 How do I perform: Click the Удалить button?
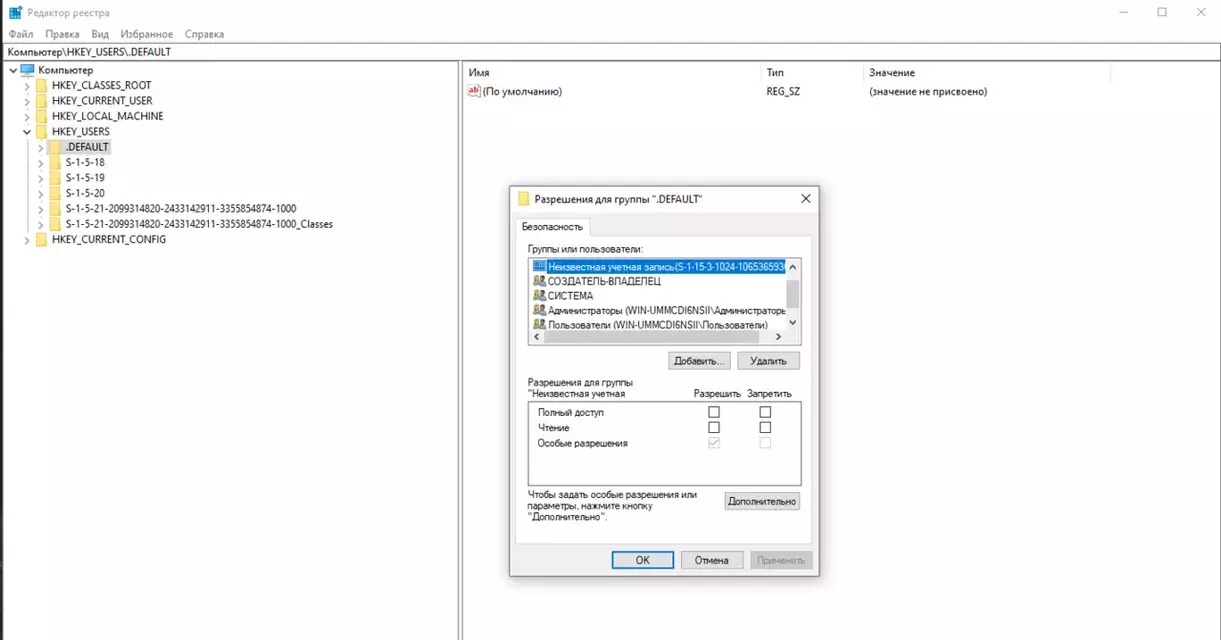(x=768, y=360)
